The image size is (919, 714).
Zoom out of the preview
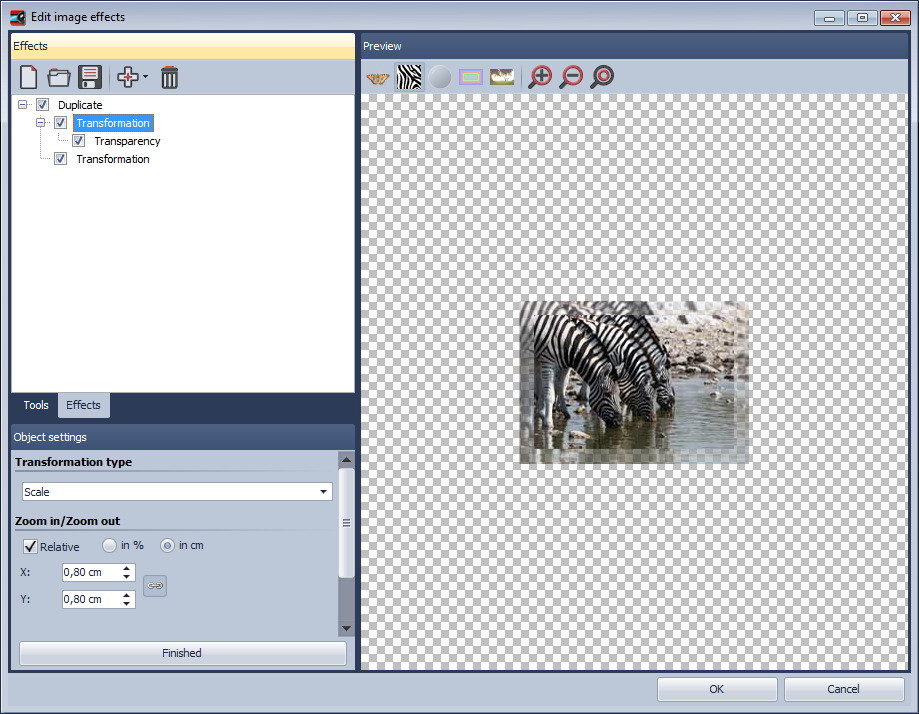[571, 77]
